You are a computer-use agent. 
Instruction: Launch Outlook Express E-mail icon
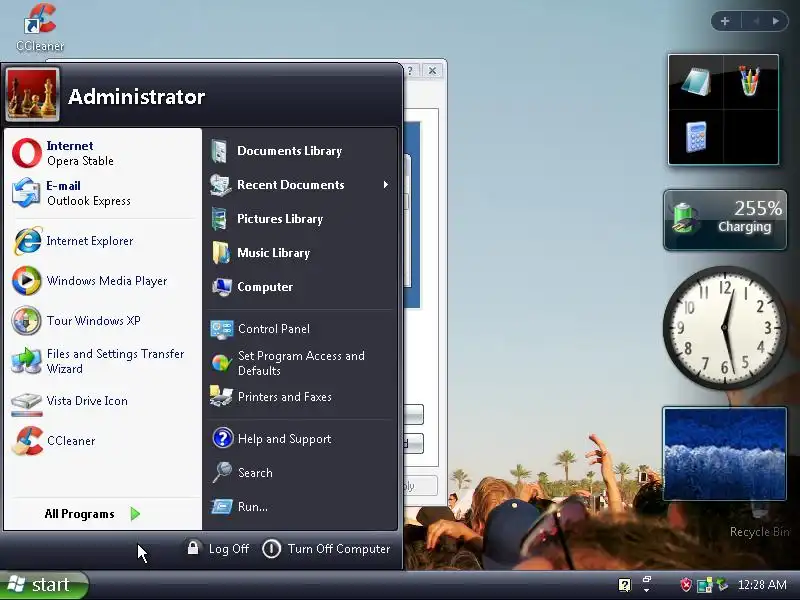tap(27, 193)
